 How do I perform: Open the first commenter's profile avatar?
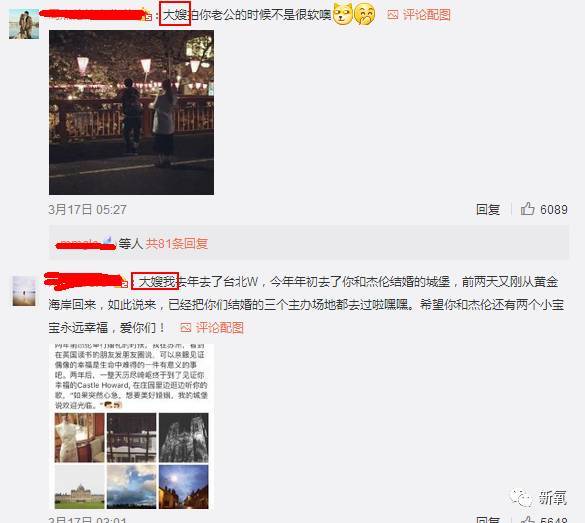point(24,24)
